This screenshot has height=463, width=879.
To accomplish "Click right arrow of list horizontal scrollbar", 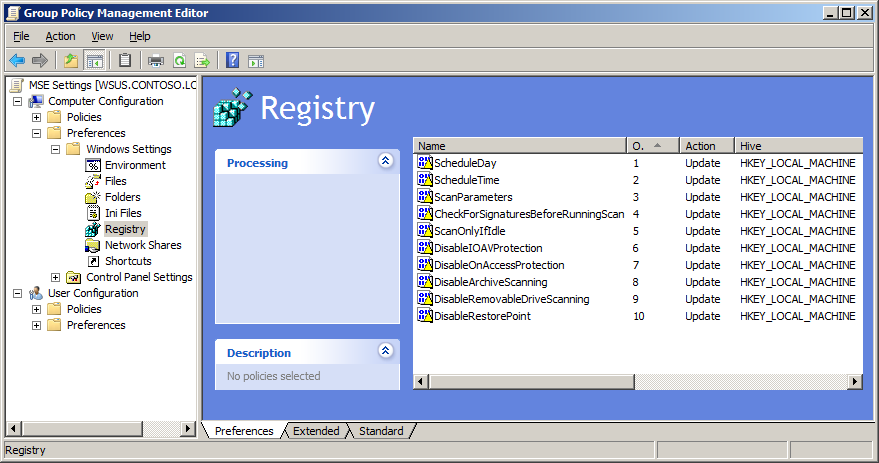I will pos(855,381).
